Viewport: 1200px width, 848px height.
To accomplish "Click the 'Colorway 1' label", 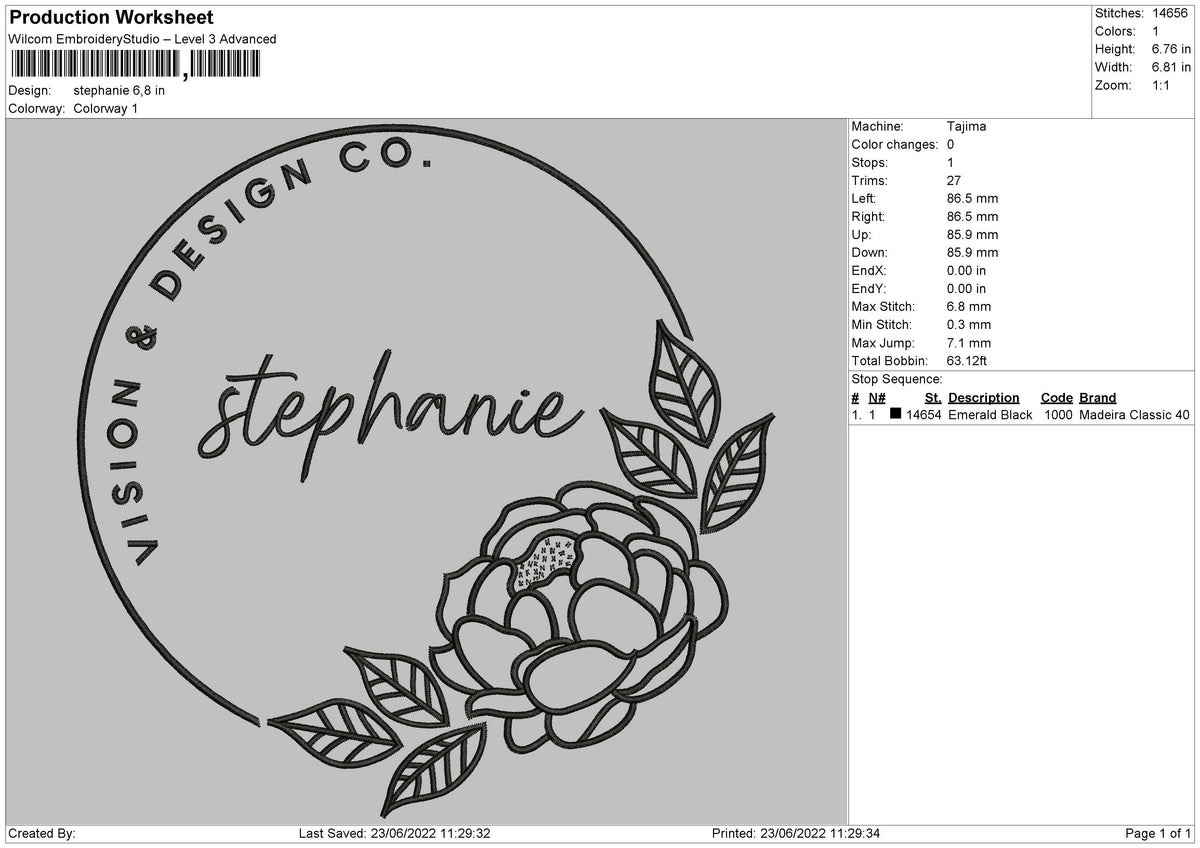I will coord(106,108).
